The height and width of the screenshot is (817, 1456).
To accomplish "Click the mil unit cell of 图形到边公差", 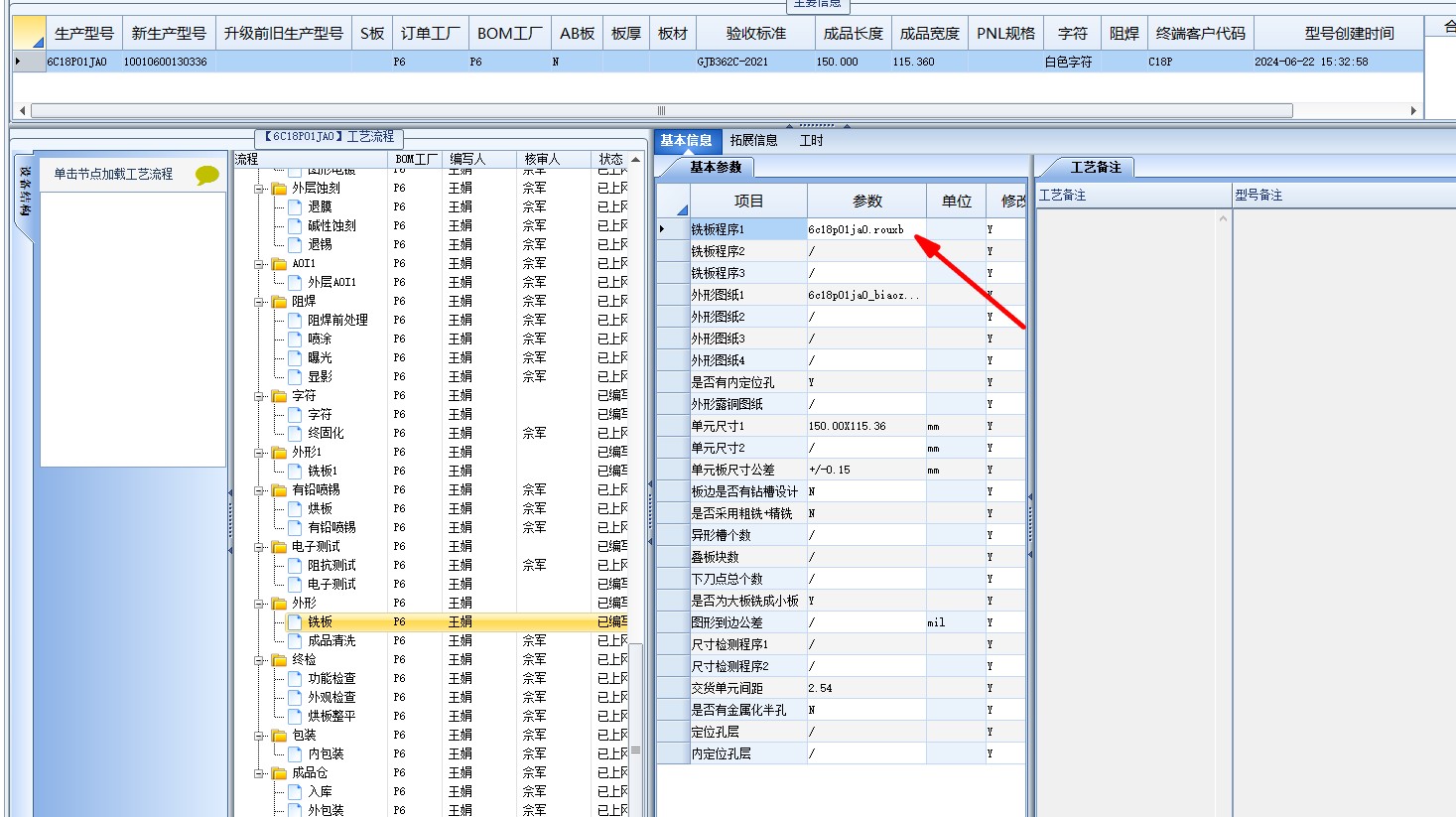I will 955,622.
